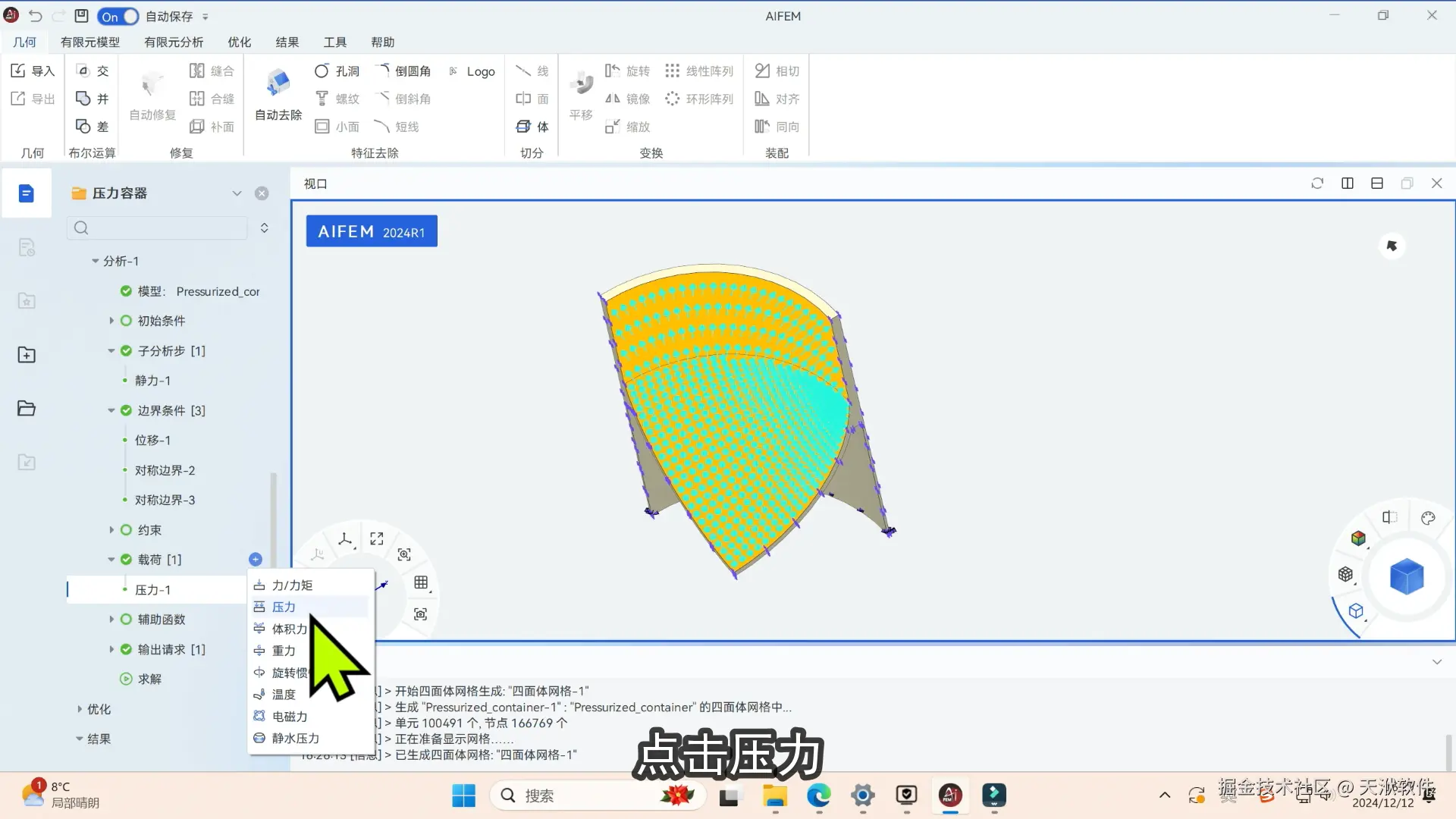The height and width of the screenshot is (819, 1456).
Task: Click the blue add button beside 载荷
Action: 255,560
